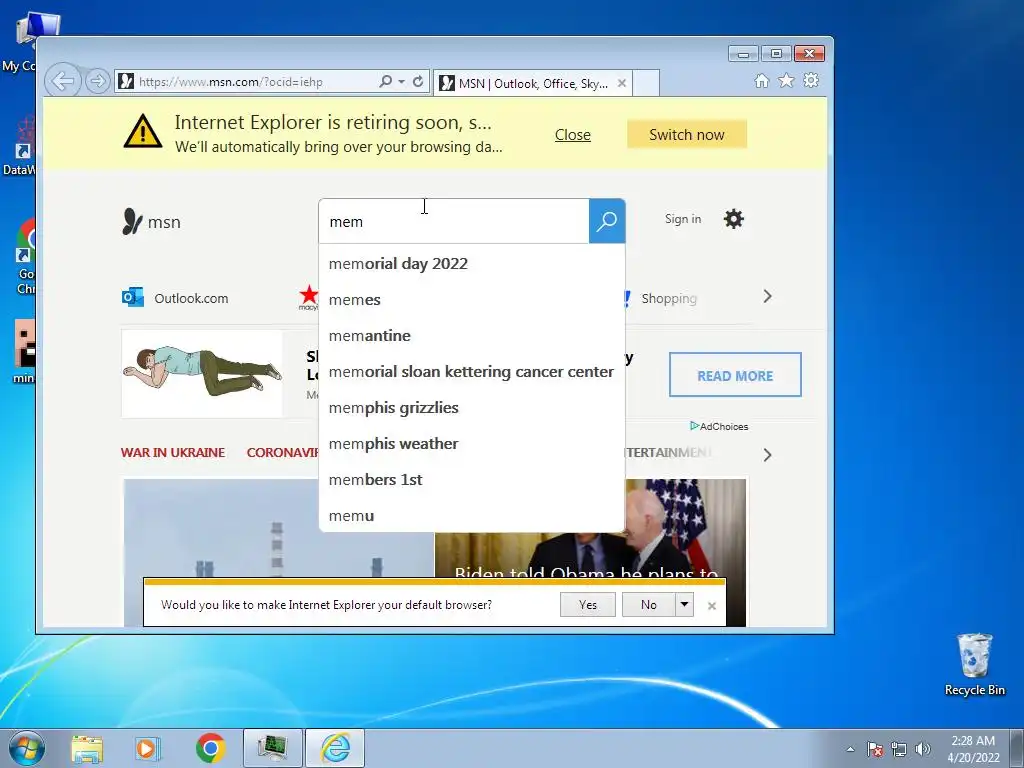Dismiss the default browser notification bar
The image size is (1024, 768).
[x=712, y=606]
